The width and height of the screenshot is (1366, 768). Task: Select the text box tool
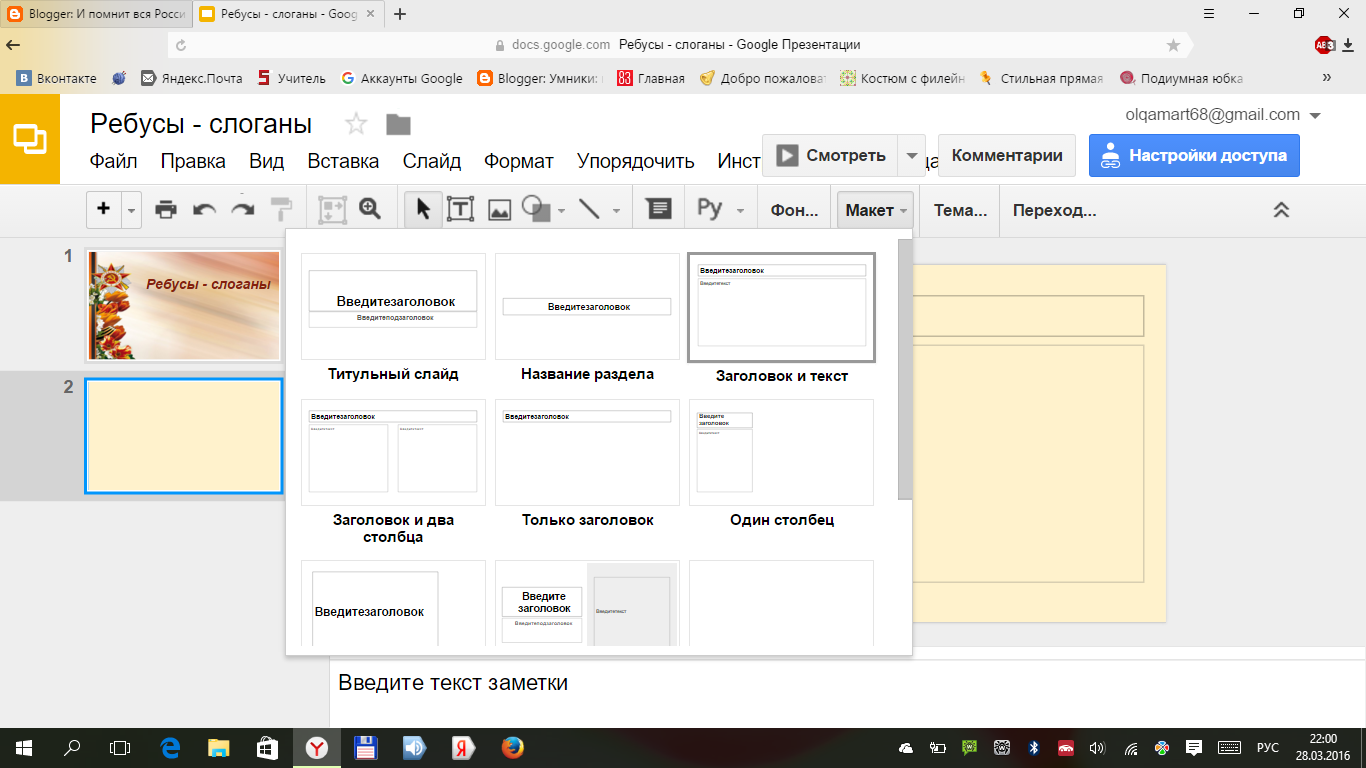(460, 210)
